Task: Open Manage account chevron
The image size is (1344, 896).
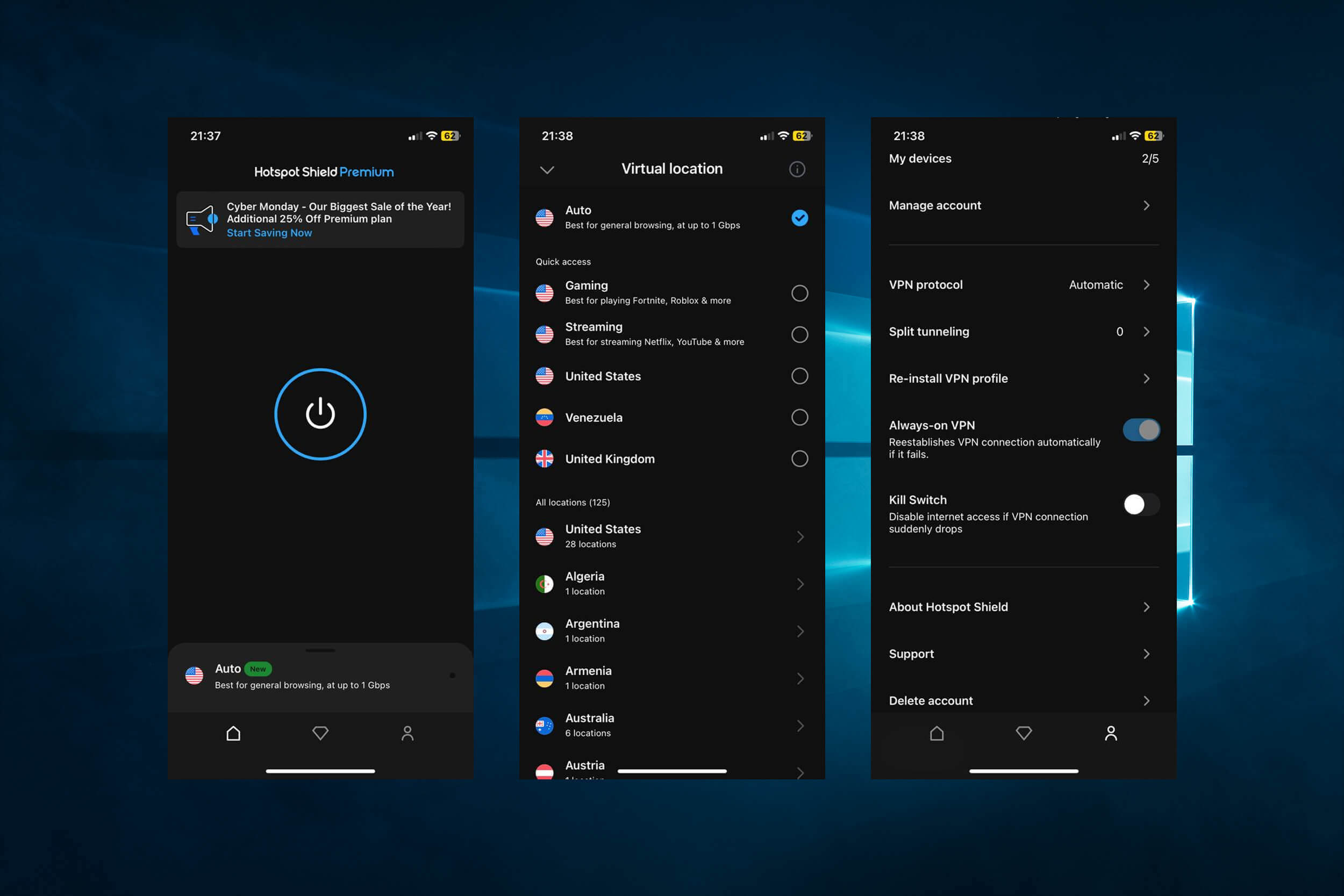Action: pos(1146,205)
